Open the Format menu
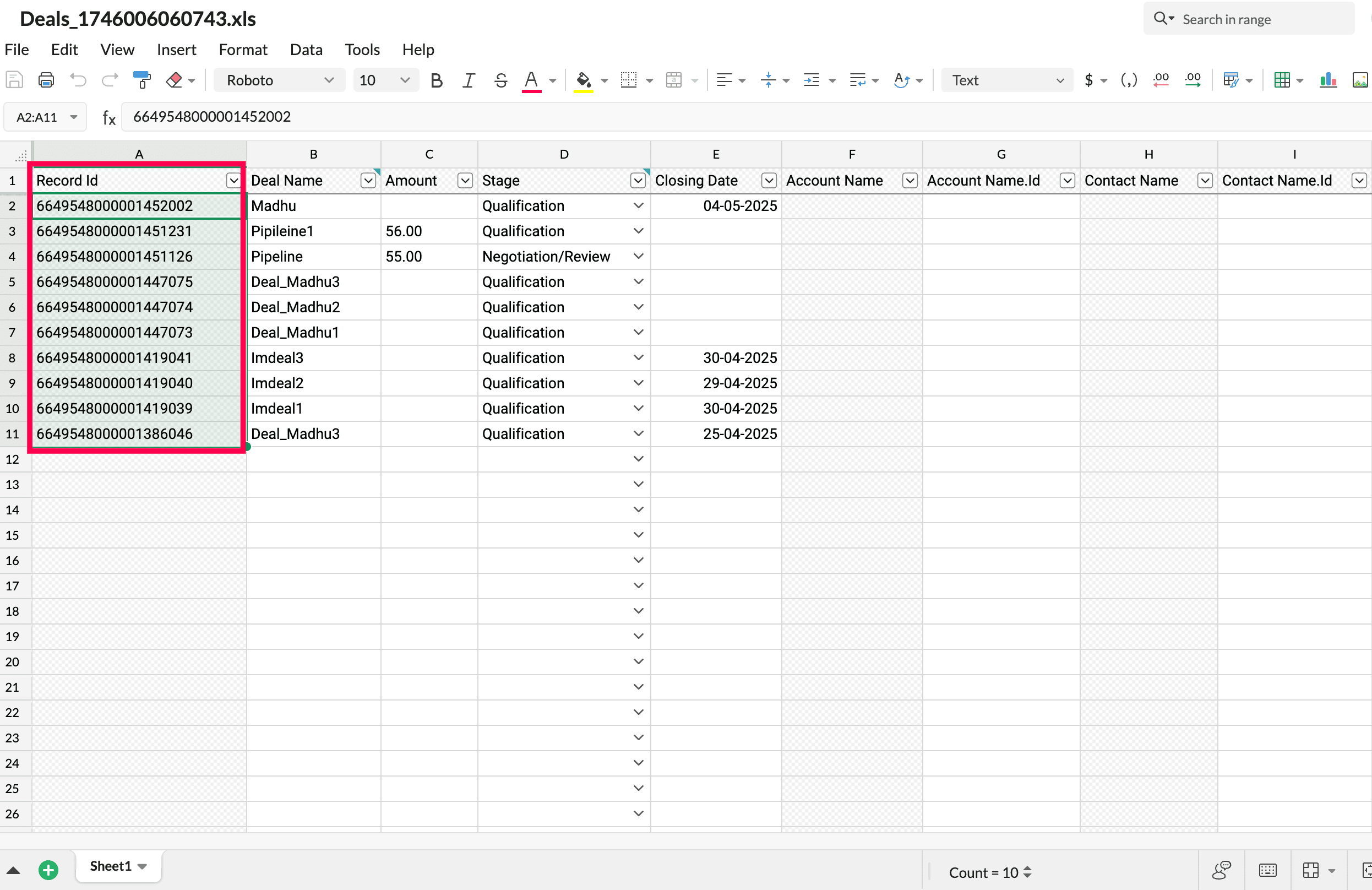This screenshot has width=1372, height=890. (243, 50)
